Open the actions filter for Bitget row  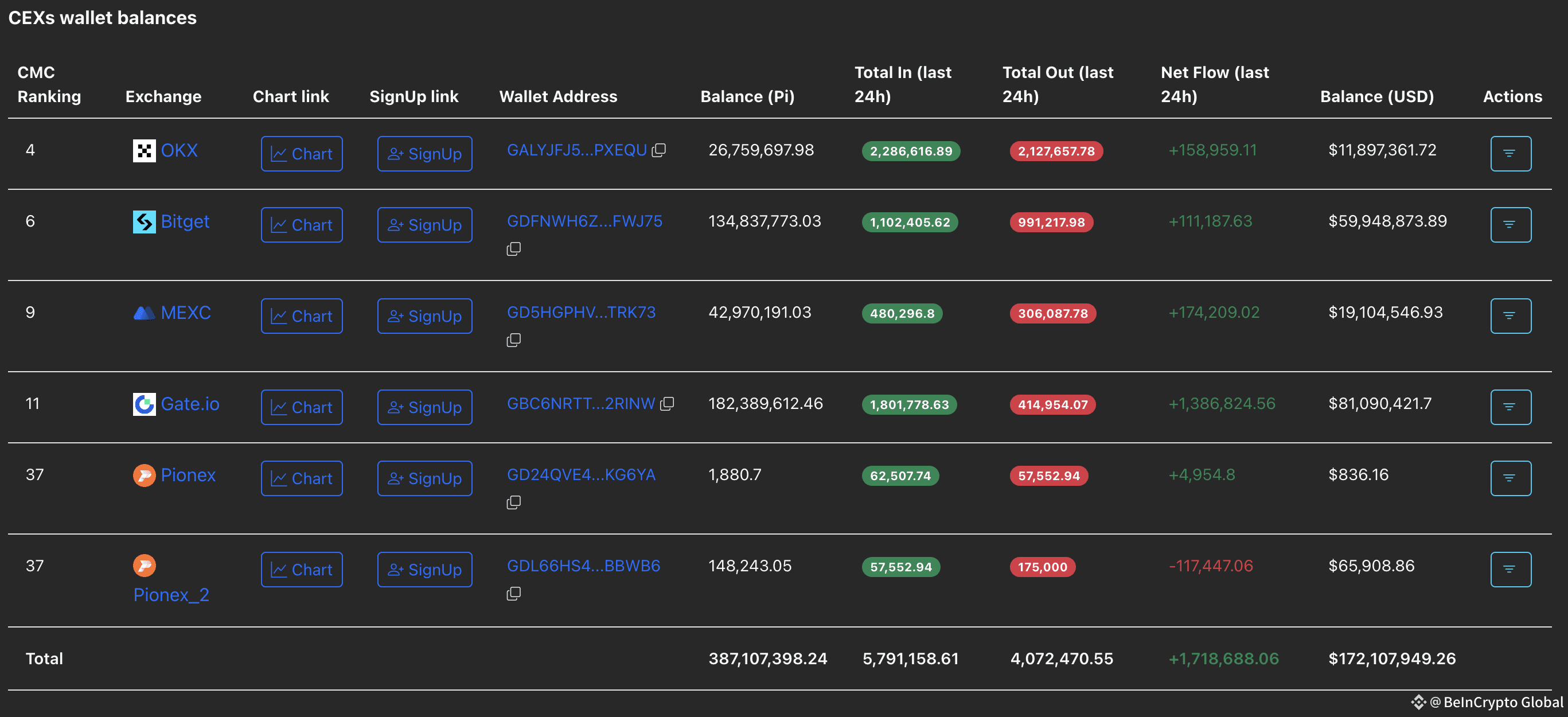[1511, 225]
